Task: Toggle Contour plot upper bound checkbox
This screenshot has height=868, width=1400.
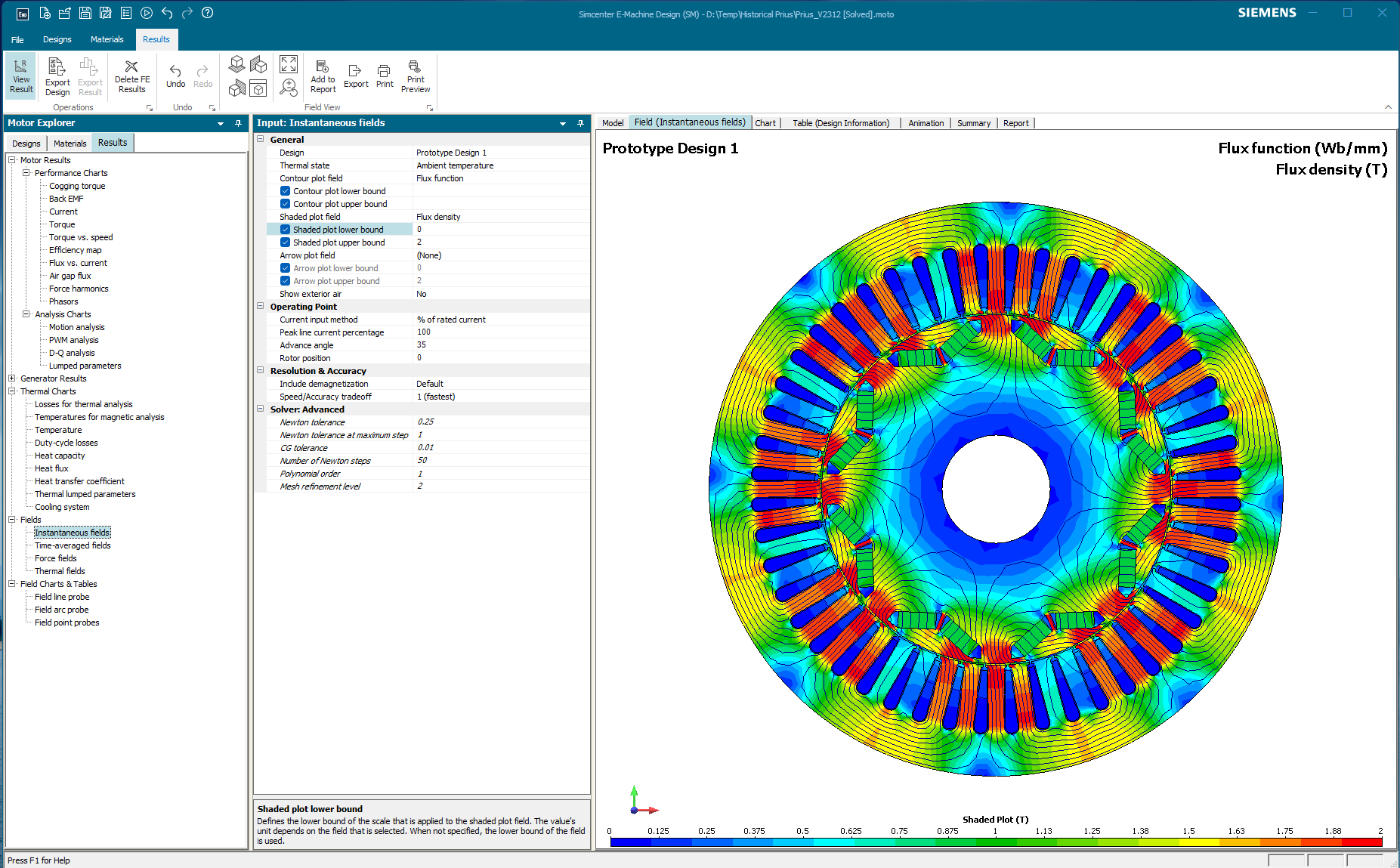Action: click(285, 204)
